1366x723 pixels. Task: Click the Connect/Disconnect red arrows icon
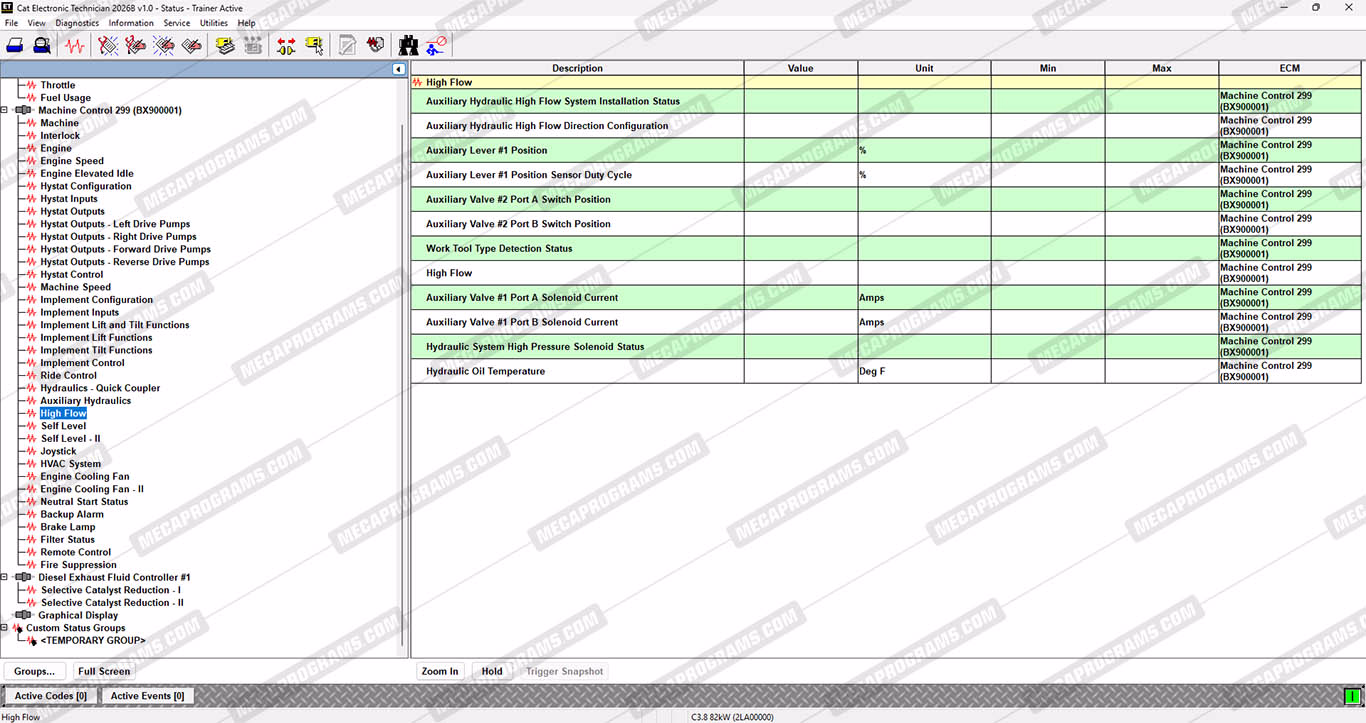tap(286, 45)
